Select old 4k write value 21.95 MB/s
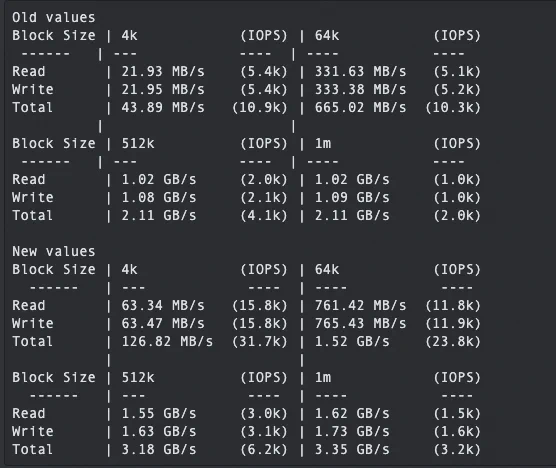 pos(163,89)
